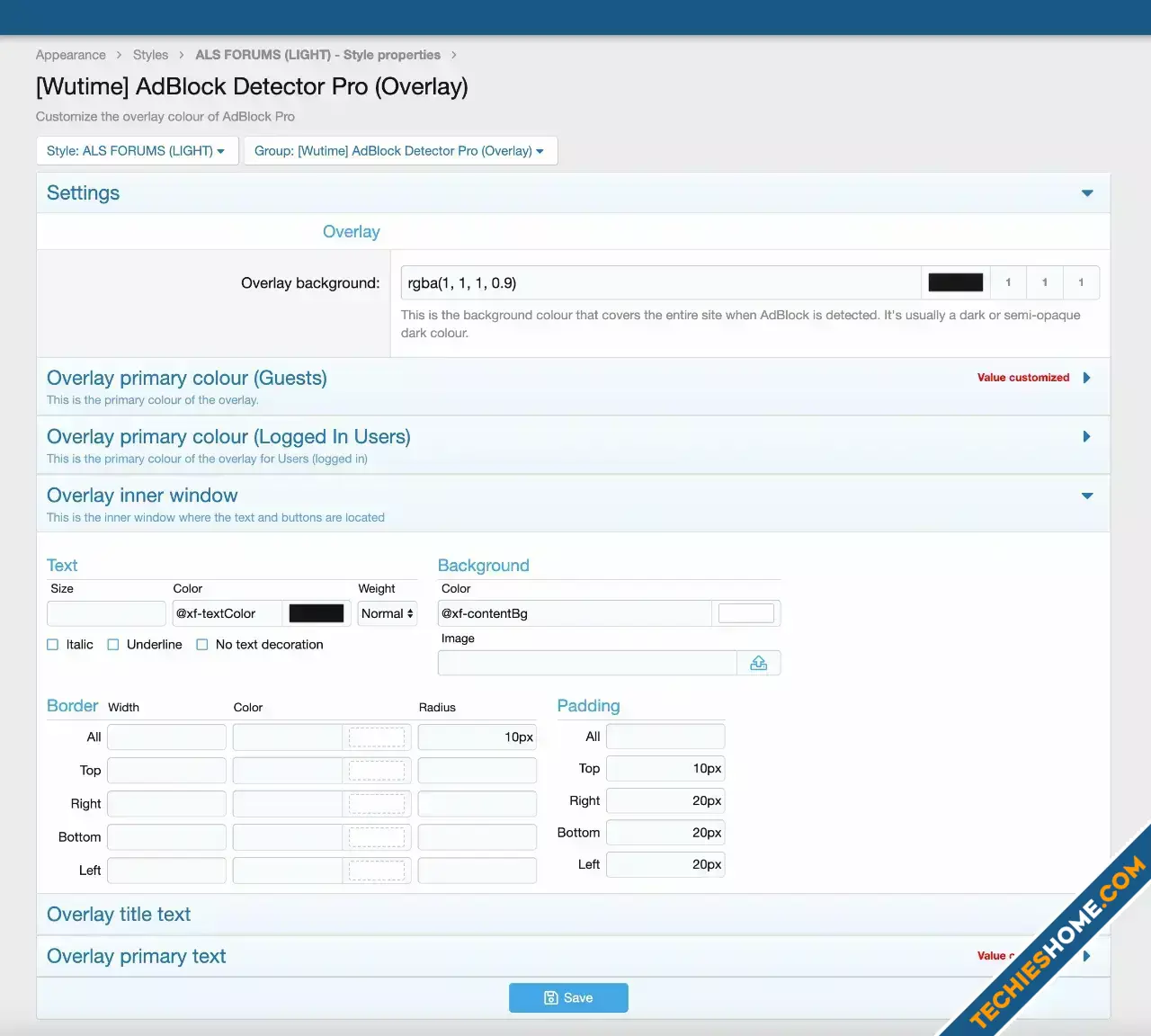Click the border Right color swatch
The image size is (1151, 1036).
pos(377,804)
